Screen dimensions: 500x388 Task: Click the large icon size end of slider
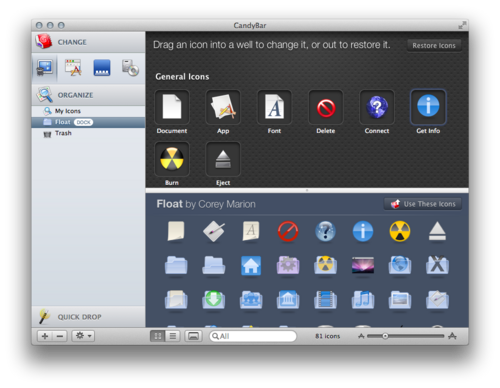452,336
